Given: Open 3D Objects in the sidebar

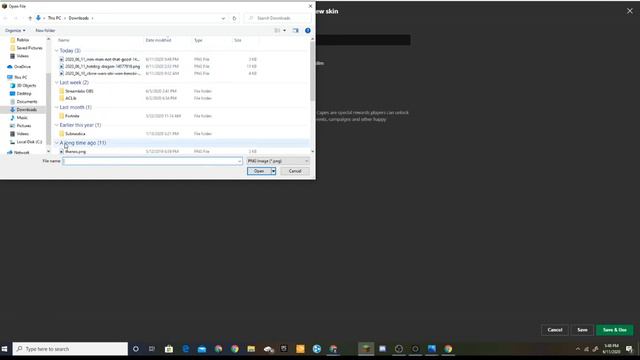Looking at the screenshot, I should (x=26, y=85).
